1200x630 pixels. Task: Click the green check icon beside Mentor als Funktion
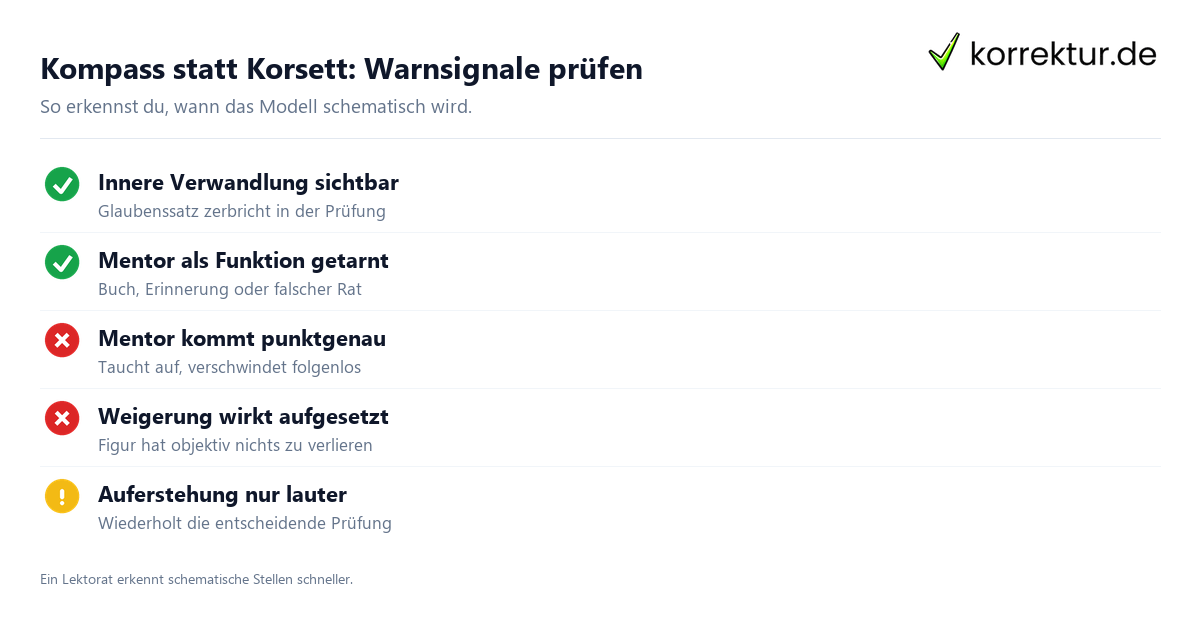click(62, 262)
